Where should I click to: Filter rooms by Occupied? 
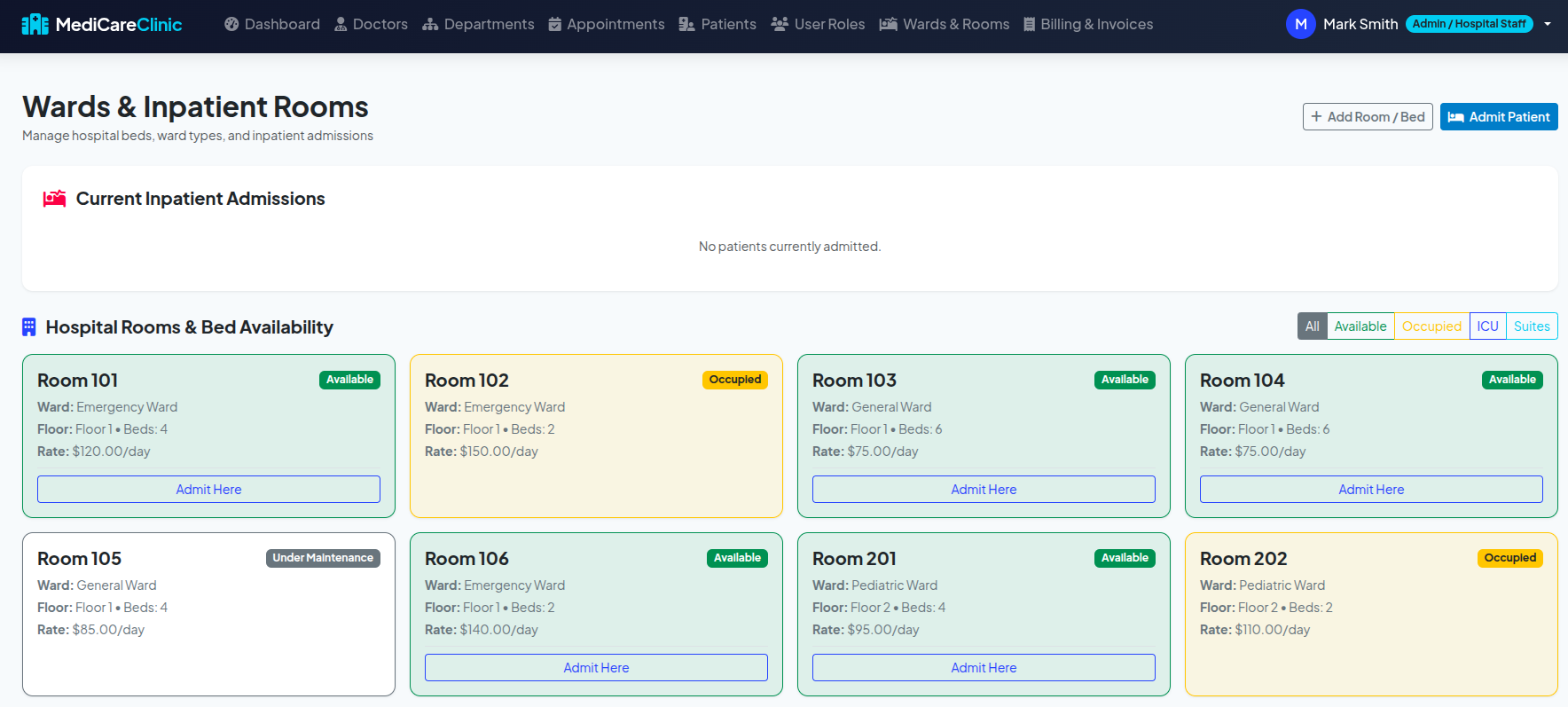1431,326
